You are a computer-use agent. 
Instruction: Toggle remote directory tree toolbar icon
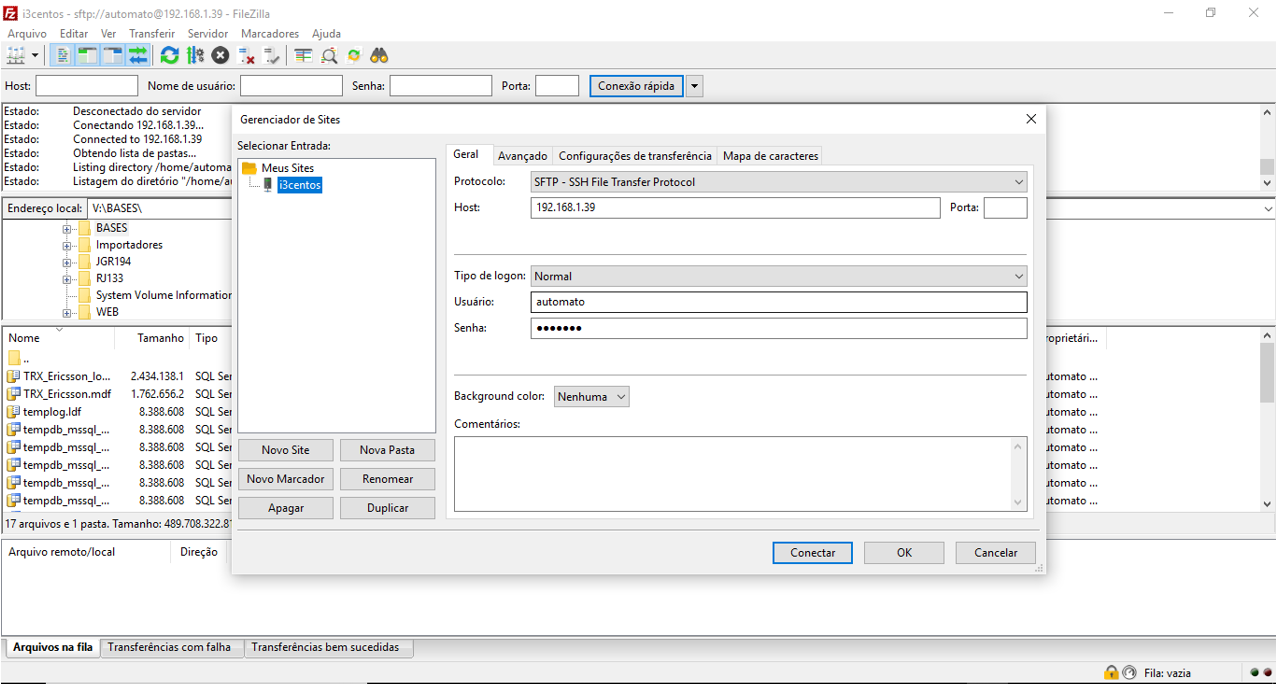(x=112, y=56)
